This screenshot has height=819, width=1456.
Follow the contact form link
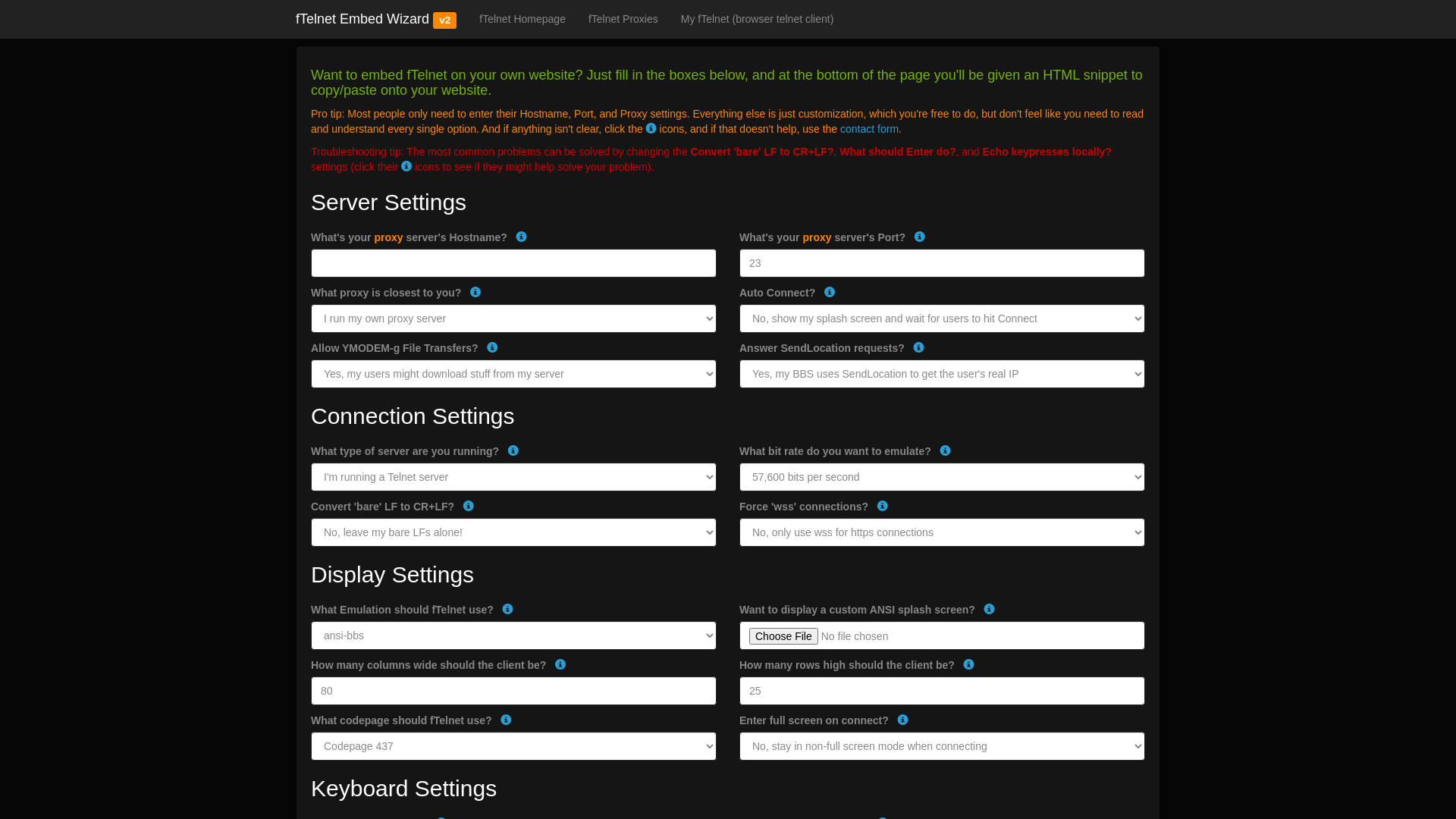(869, 129)
